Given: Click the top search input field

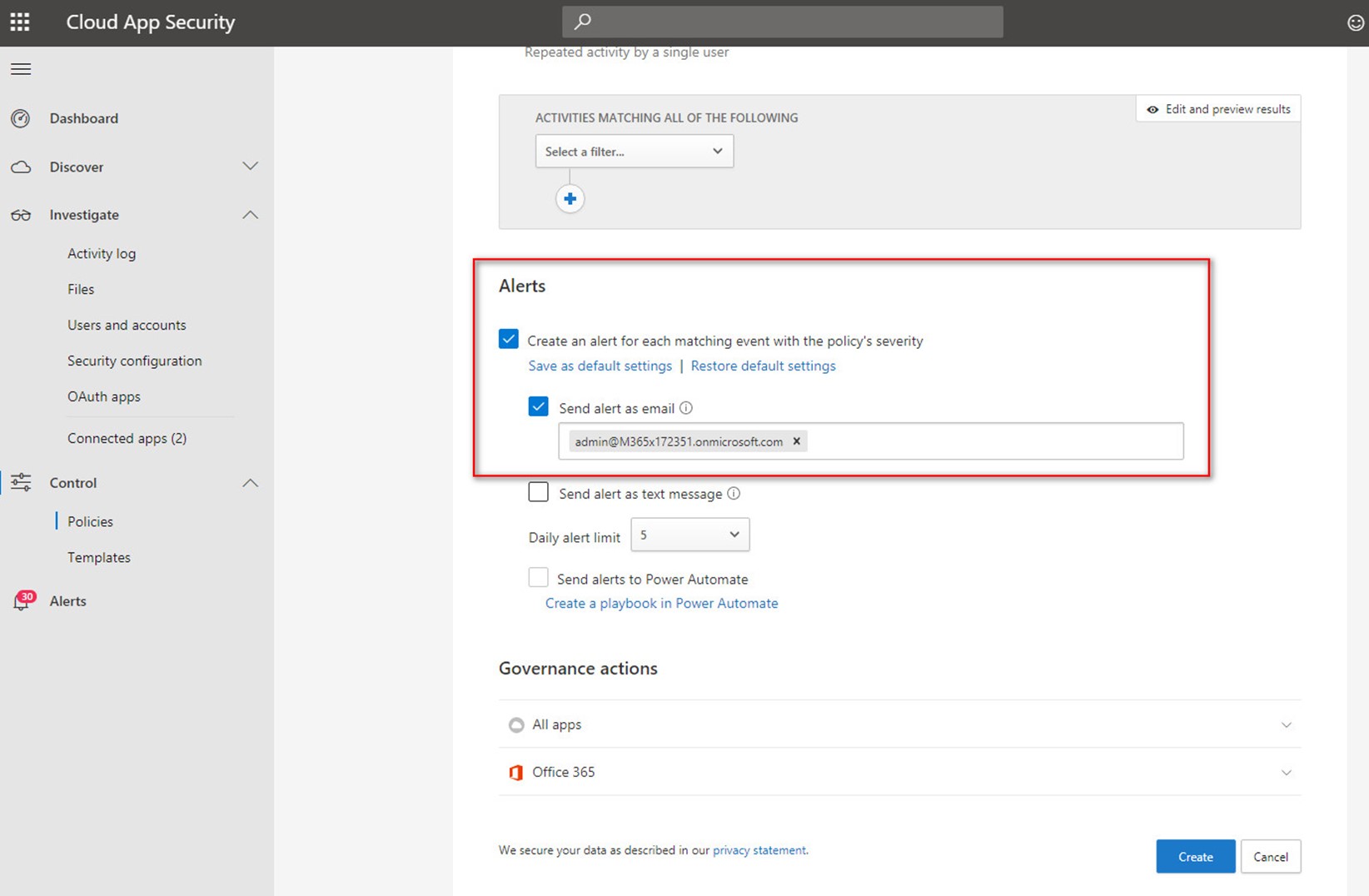Looking at the screenshot, I should (783, 22).
